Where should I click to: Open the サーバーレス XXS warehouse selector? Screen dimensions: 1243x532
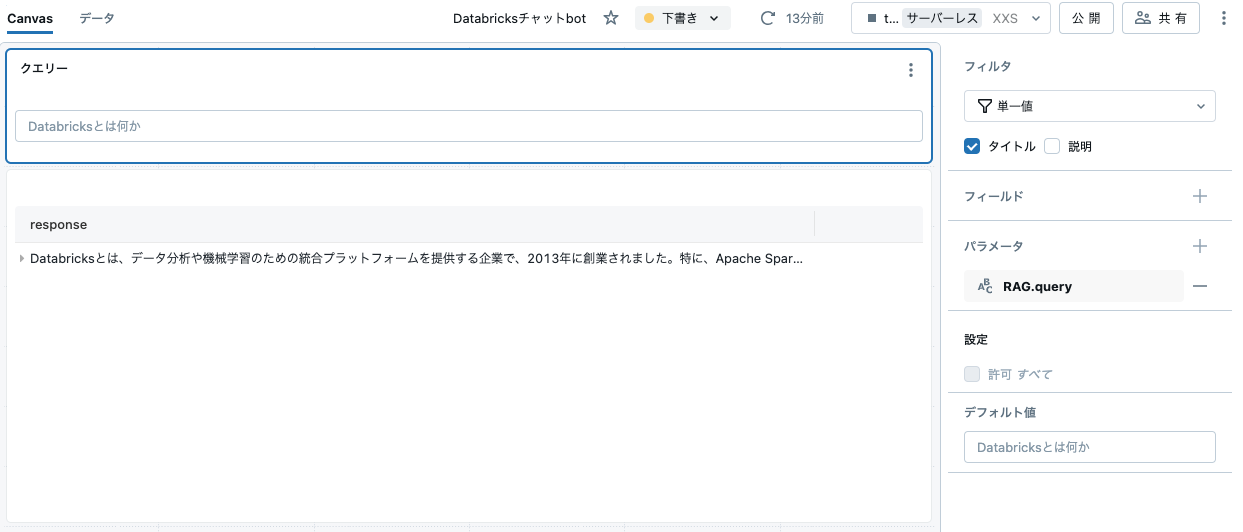click(951, 18)
